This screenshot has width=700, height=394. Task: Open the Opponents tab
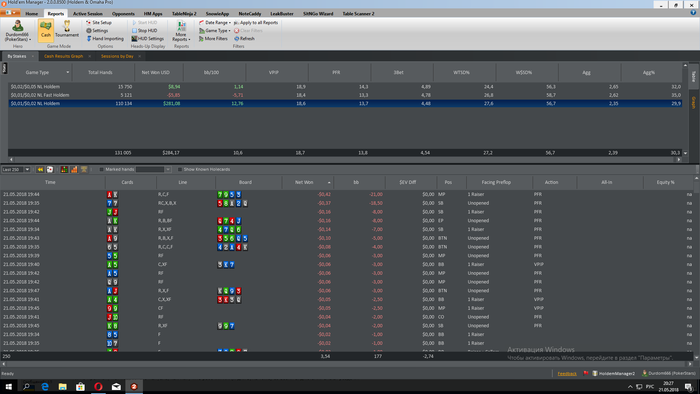tap(123, 13)
